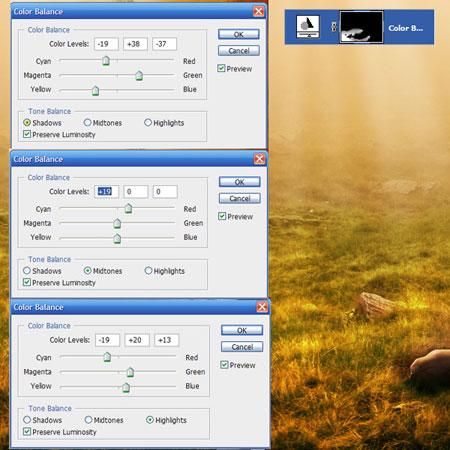Click the +13 color level field
This screenshot has height=450, width=450.
pyautogui.click(x=166, y=340)
